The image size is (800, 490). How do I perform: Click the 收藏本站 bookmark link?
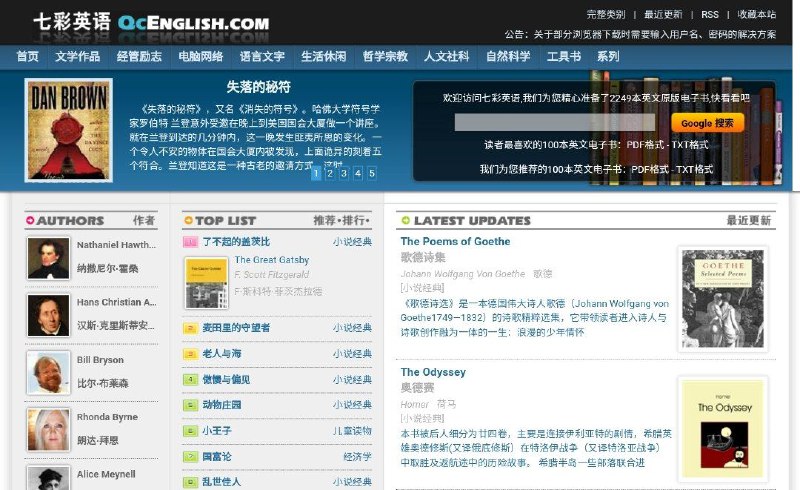(757, 14)
